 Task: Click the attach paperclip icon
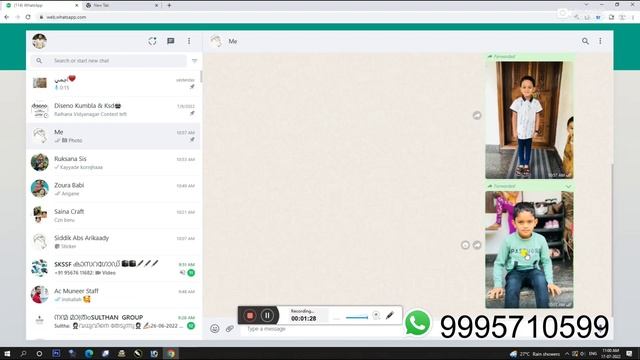pos(230,329)
